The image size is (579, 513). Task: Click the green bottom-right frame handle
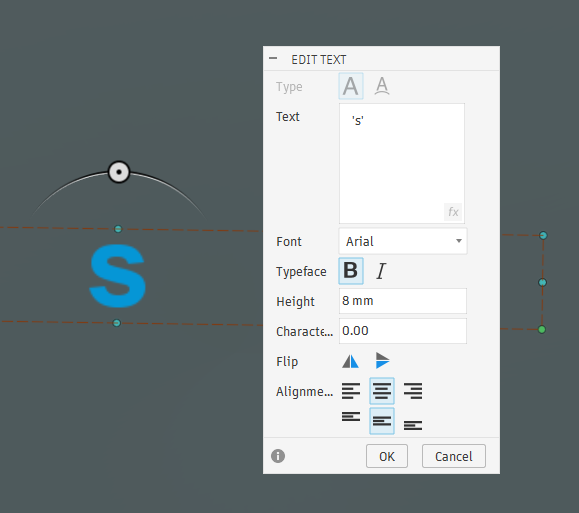coord(542,329)
